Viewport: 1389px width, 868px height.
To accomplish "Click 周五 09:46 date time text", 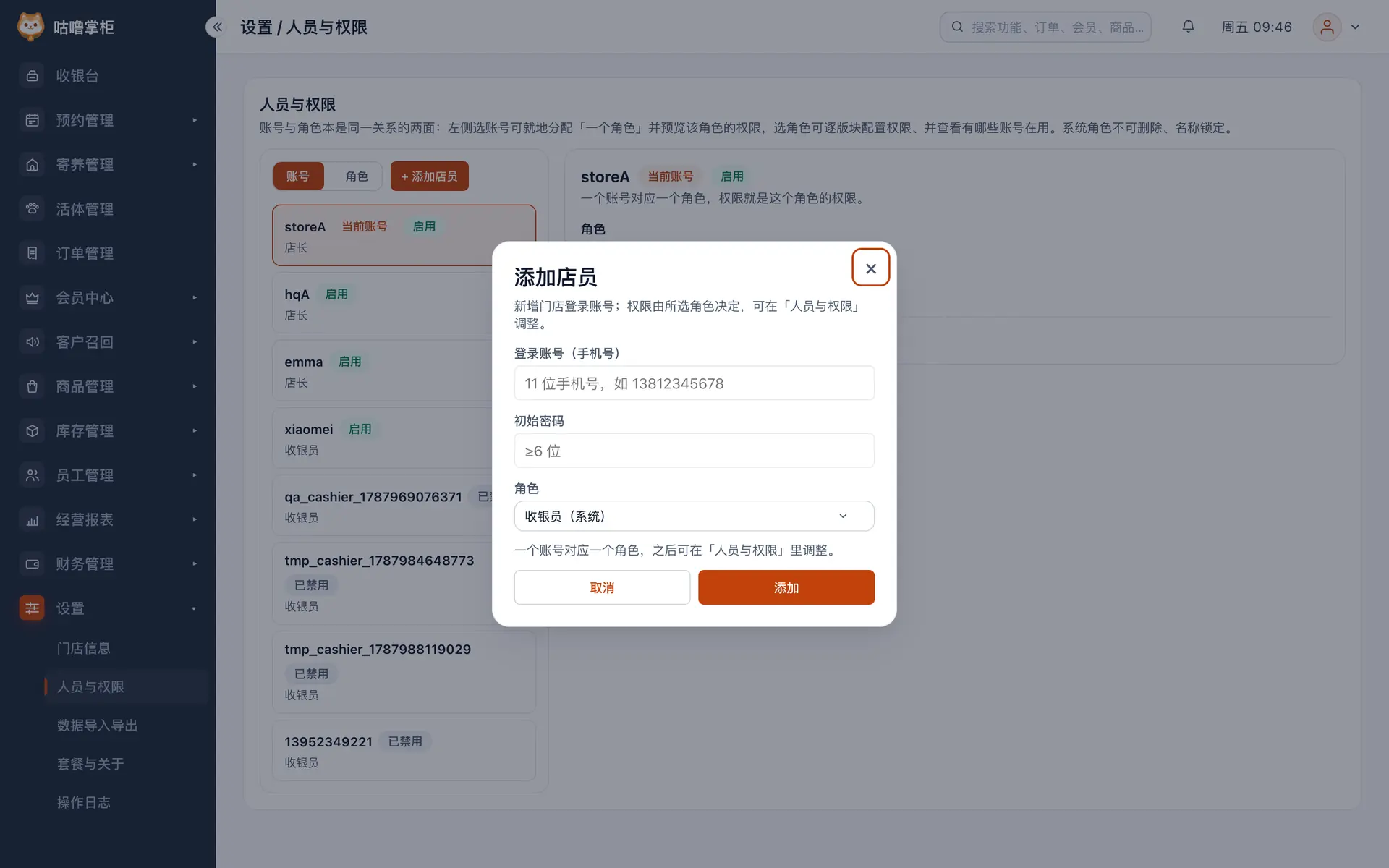I will point(1257,27).
